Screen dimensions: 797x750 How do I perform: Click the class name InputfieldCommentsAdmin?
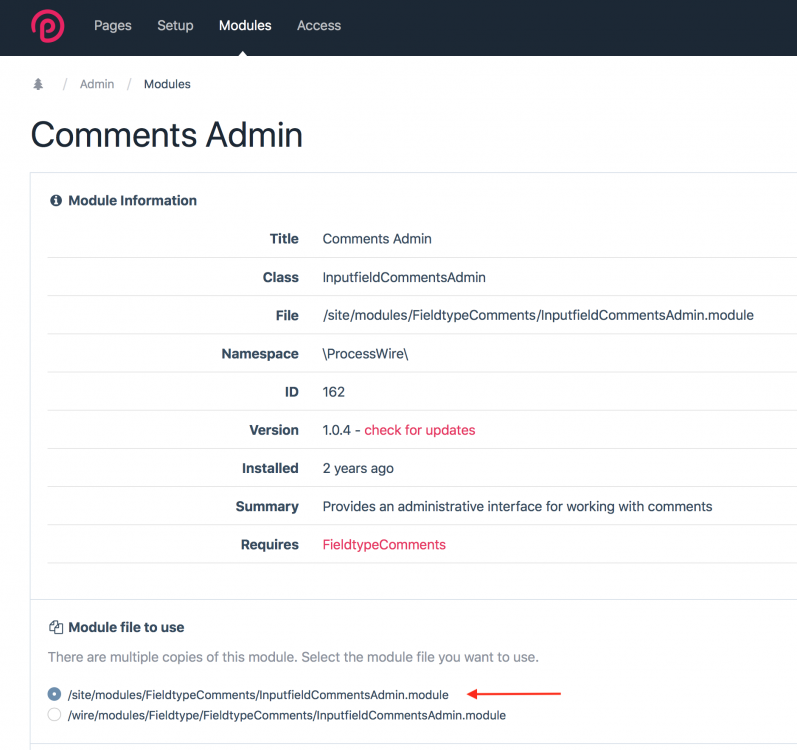404,277
